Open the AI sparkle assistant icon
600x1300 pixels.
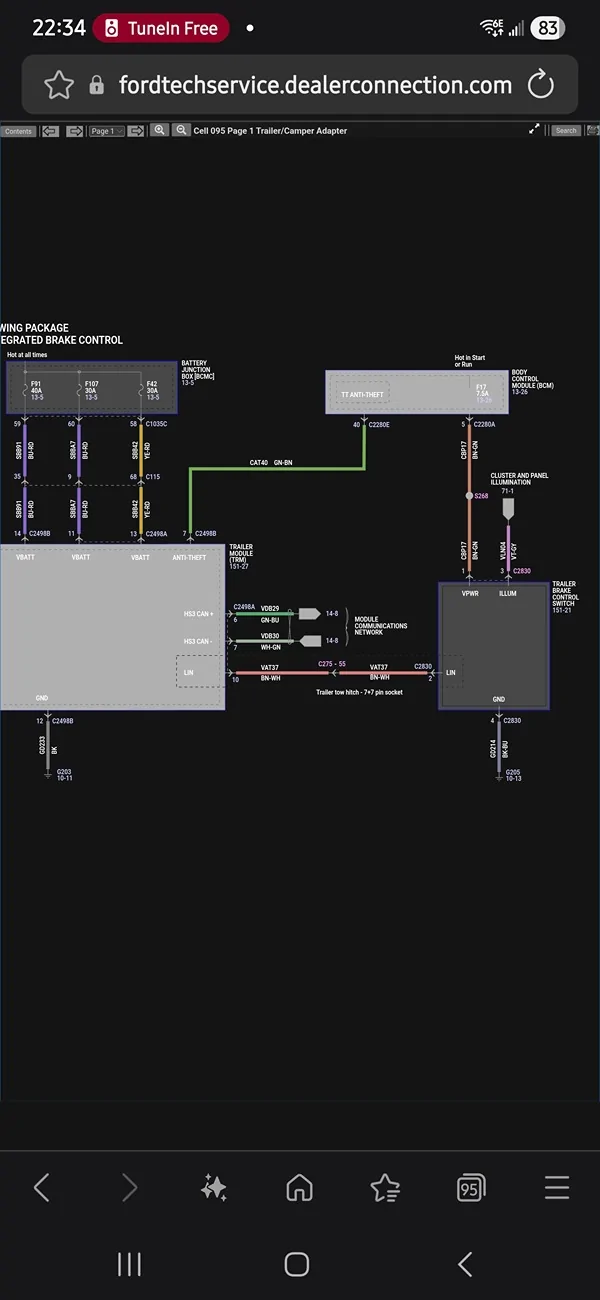(x=214, y=1188)
